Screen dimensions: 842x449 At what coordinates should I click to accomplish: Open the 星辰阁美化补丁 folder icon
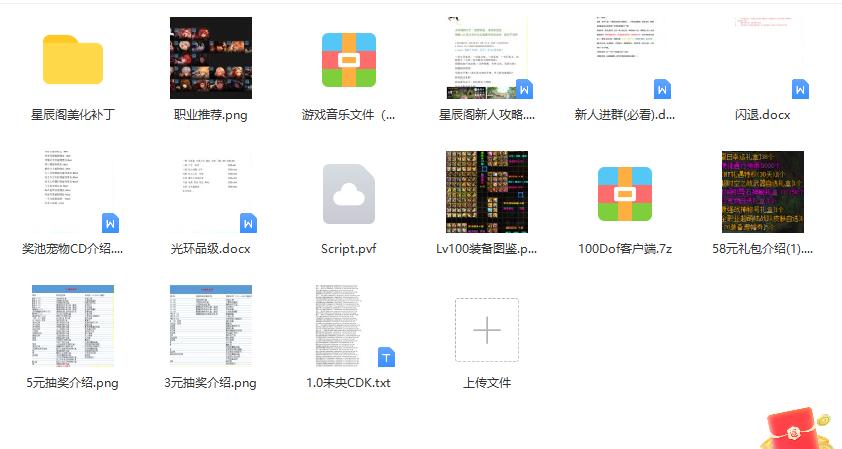coord(73,59)
